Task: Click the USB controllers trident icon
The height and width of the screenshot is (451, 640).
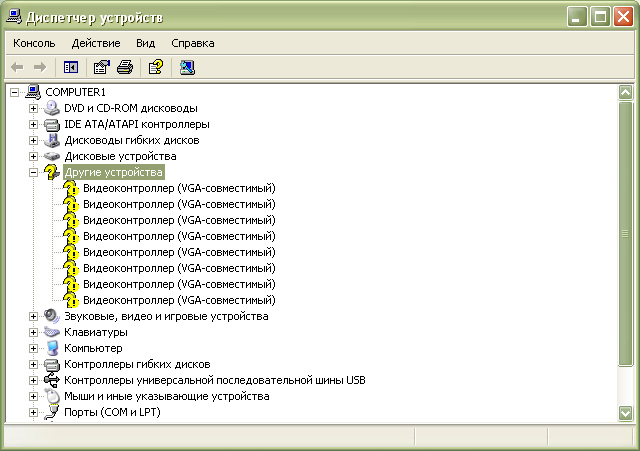Action: [x=52, y=380]
